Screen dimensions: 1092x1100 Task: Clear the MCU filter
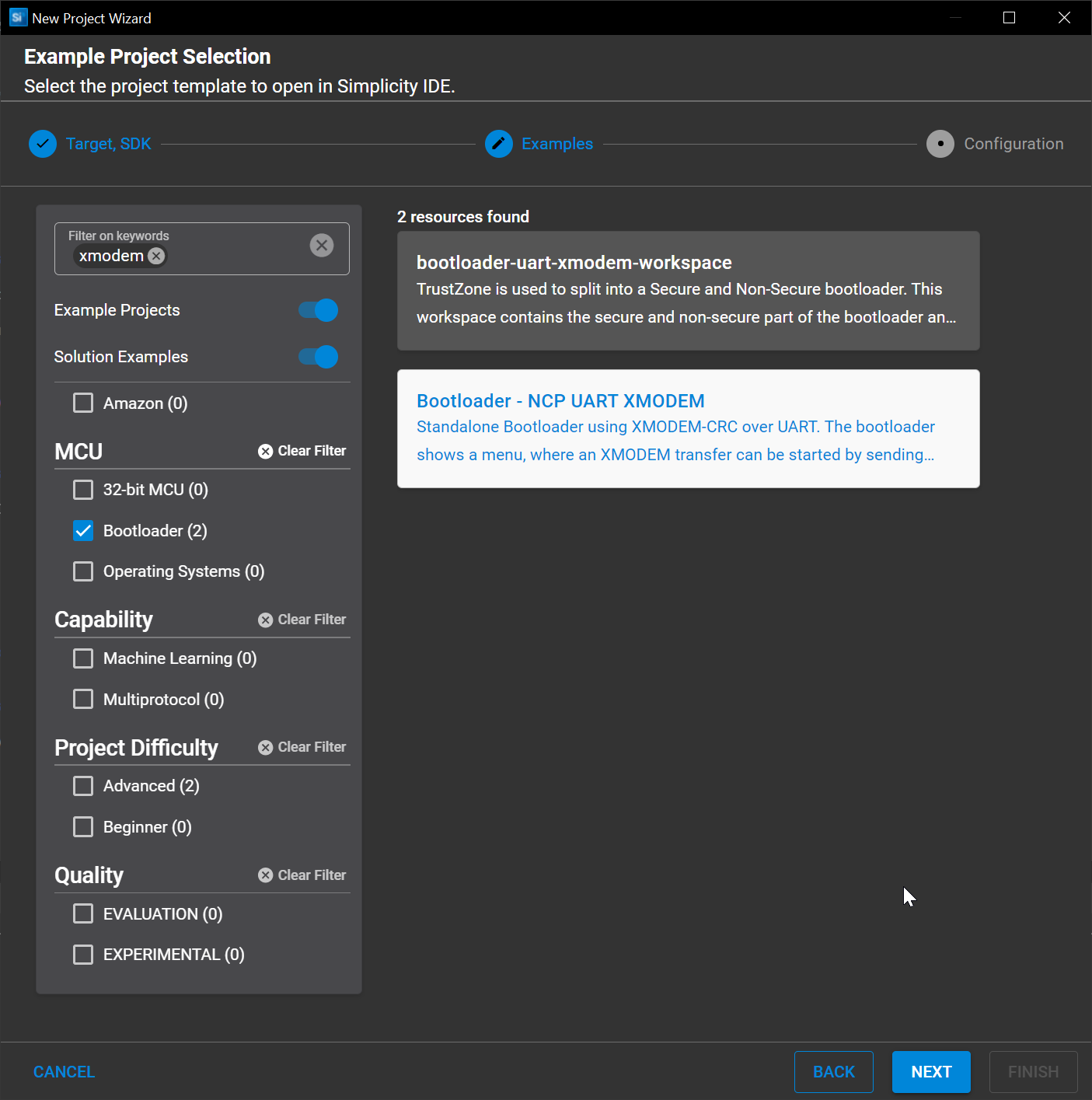point(302,451)
